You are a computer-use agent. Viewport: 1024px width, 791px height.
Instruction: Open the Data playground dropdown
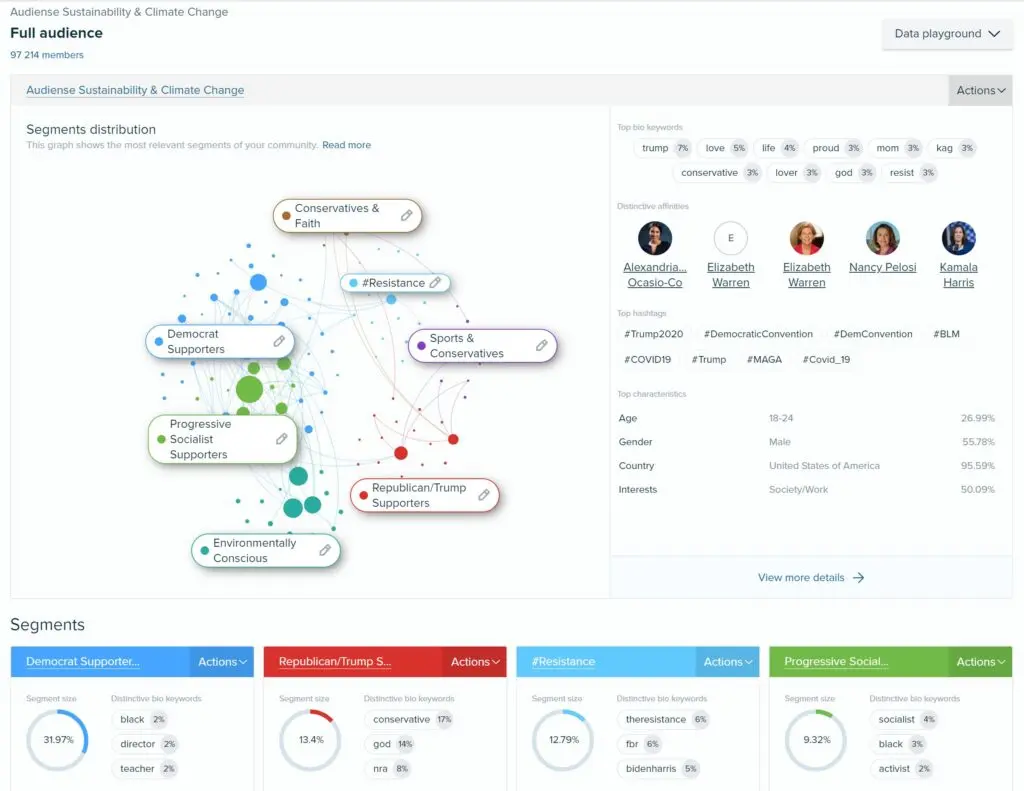pyautogui.click(x=946, y=34)
